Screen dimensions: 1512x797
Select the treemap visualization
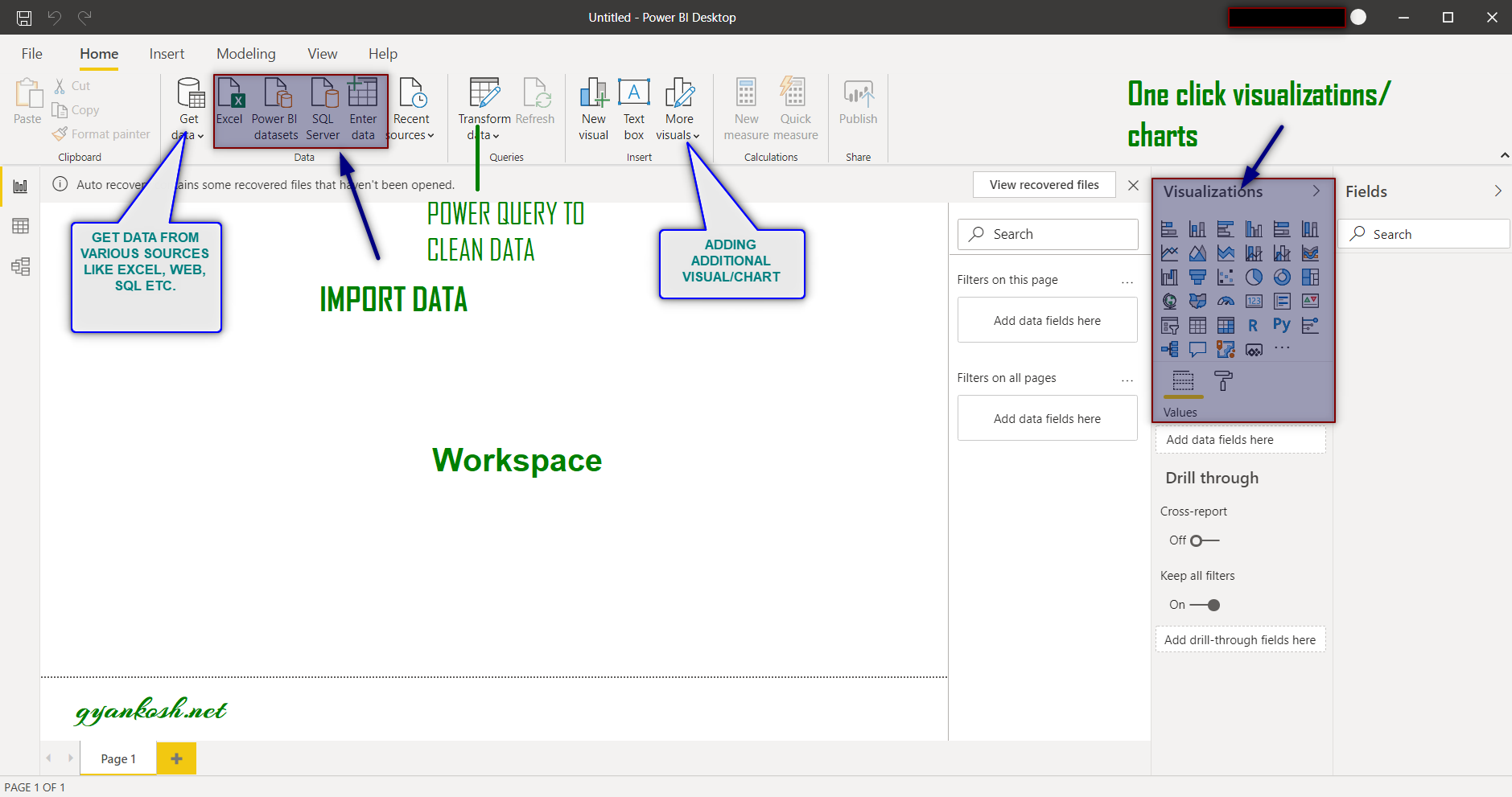pos(1310,277)
